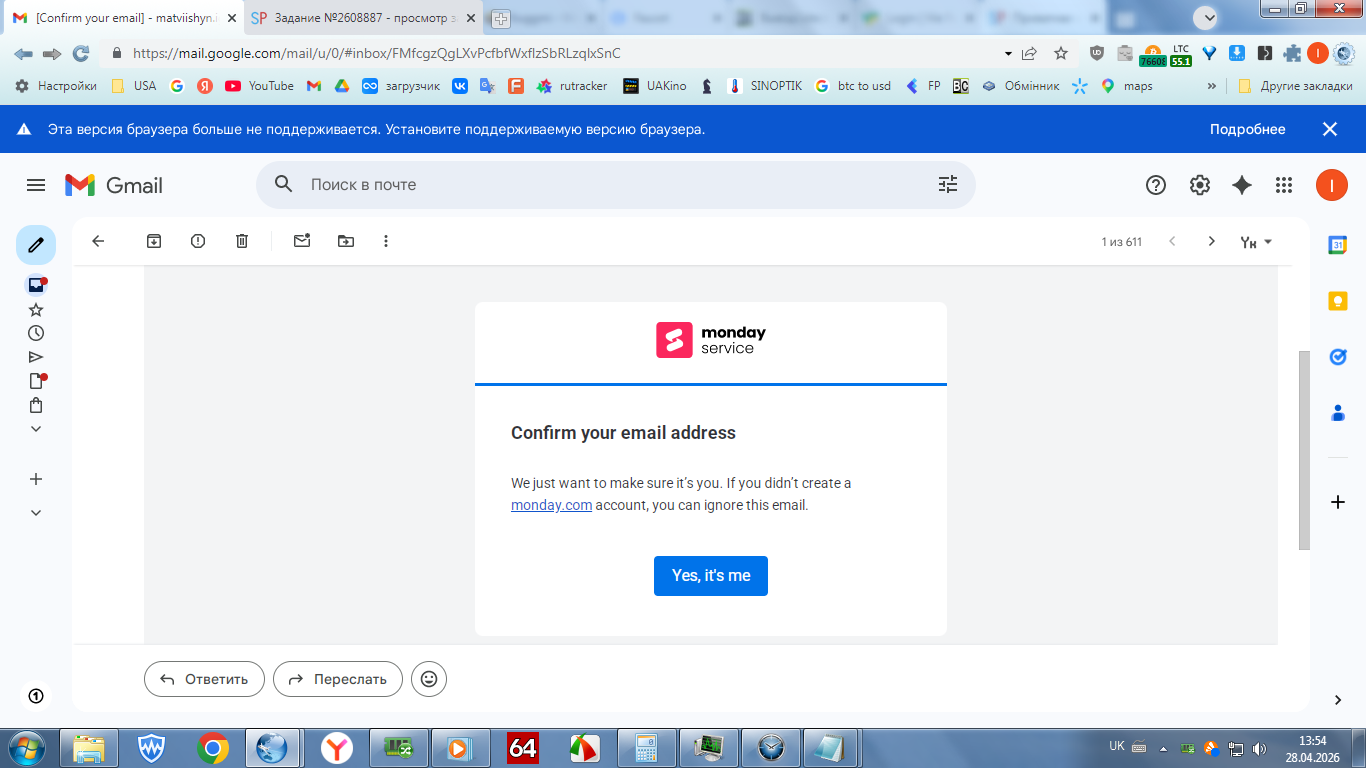
Task: Click the Gmail logo
Action: [x=114, y=185]
